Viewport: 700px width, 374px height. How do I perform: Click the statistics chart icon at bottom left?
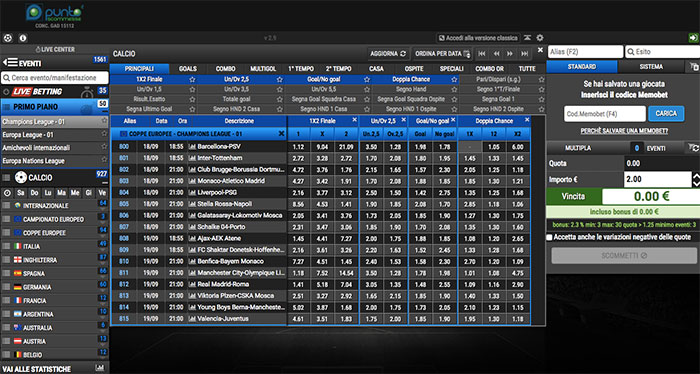pos(100,368)
